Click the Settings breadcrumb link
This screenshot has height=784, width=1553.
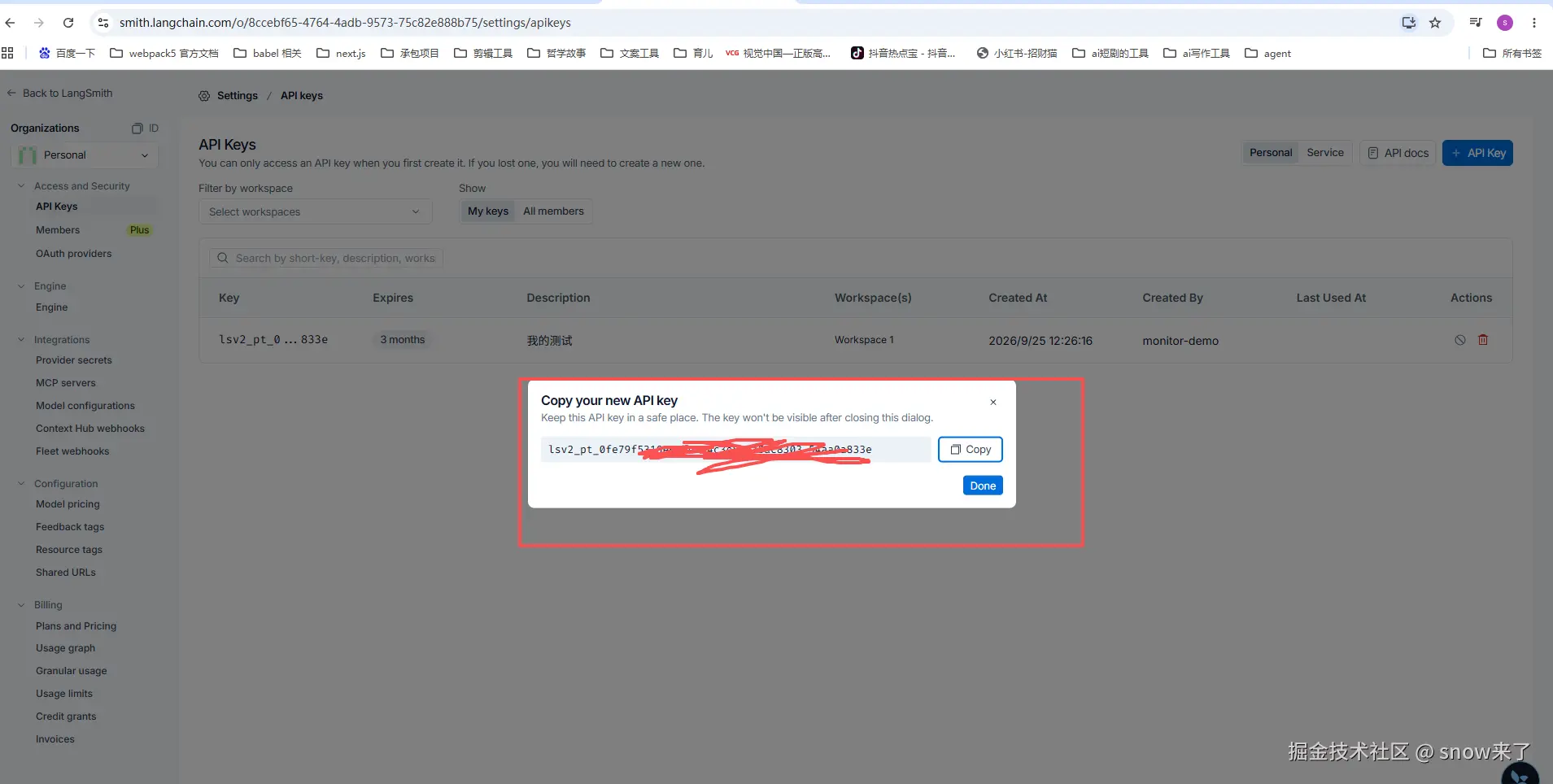[x=238, y=96]
